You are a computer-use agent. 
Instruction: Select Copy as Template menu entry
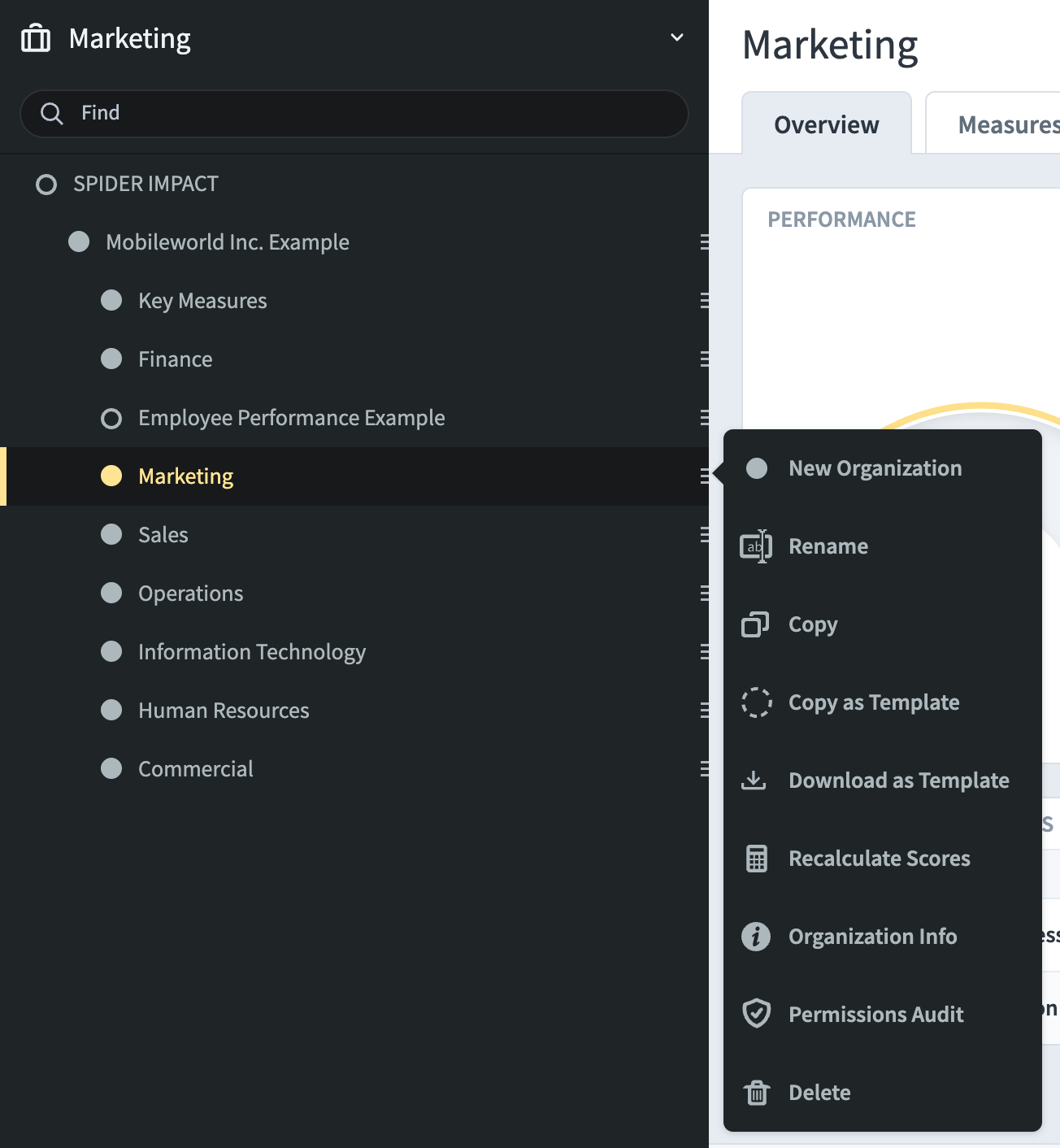(883, 702)
